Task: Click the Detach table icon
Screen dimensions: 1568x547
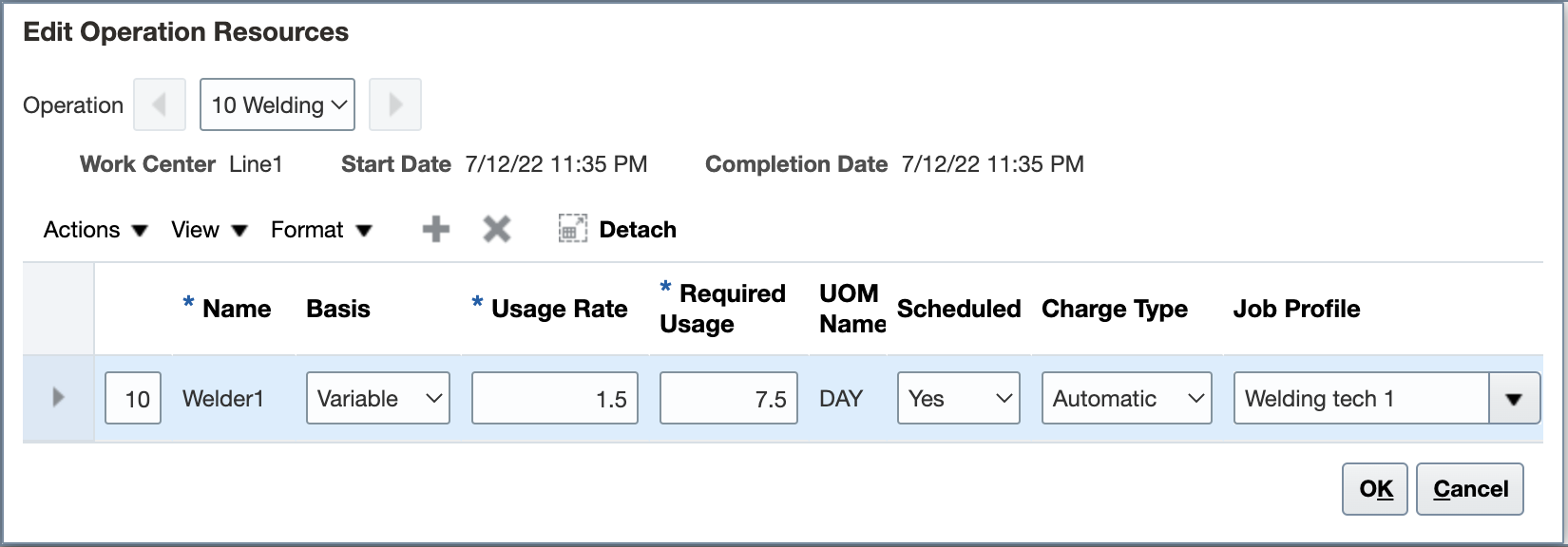Action: pyautogui.click(x=573, y=229)
